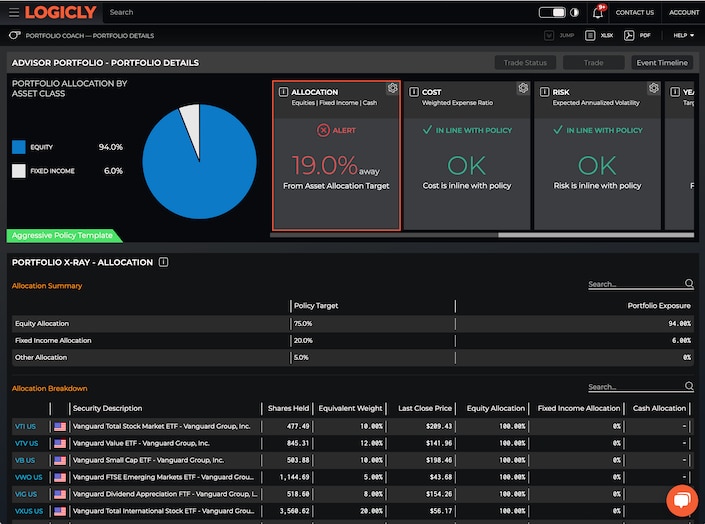Focus the Allocation Breakdown search field

[636, 386]
